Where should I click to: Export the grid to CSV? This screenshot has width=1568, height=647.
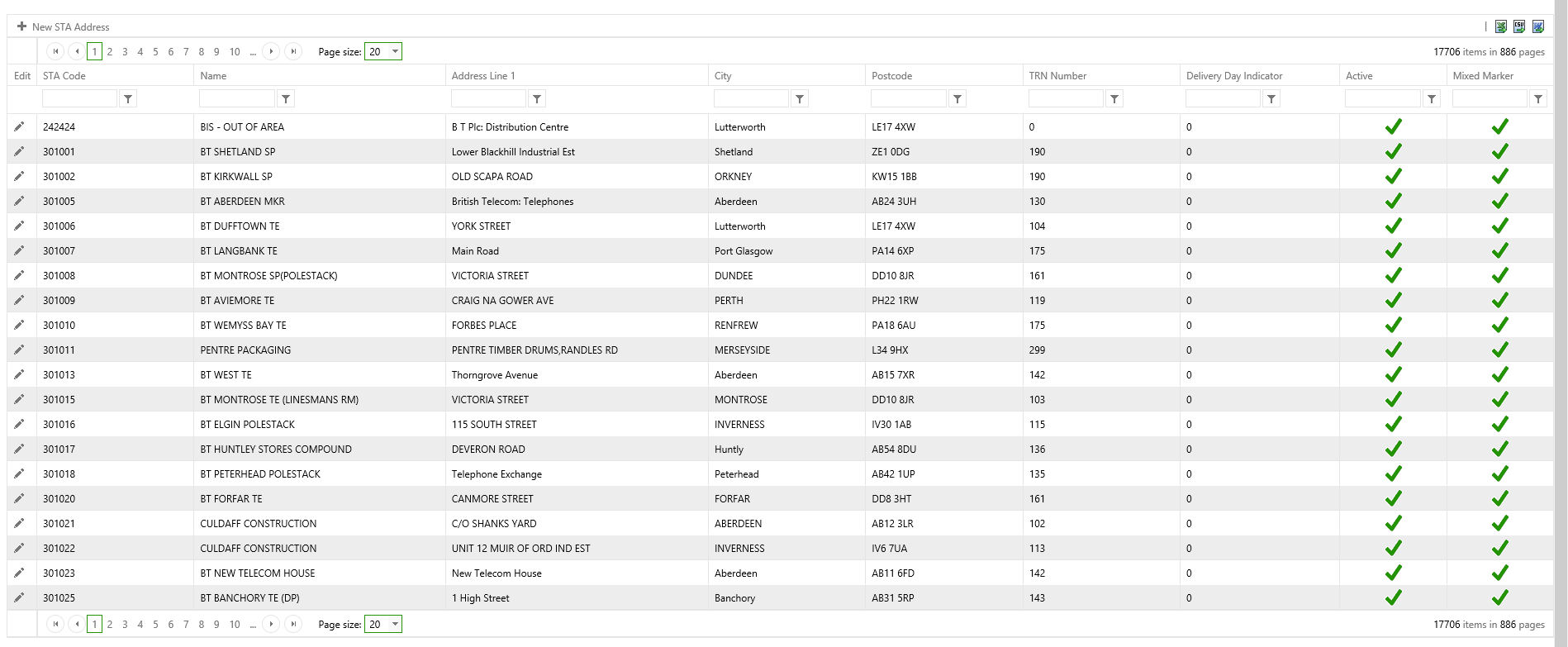tap(1519, 27)
